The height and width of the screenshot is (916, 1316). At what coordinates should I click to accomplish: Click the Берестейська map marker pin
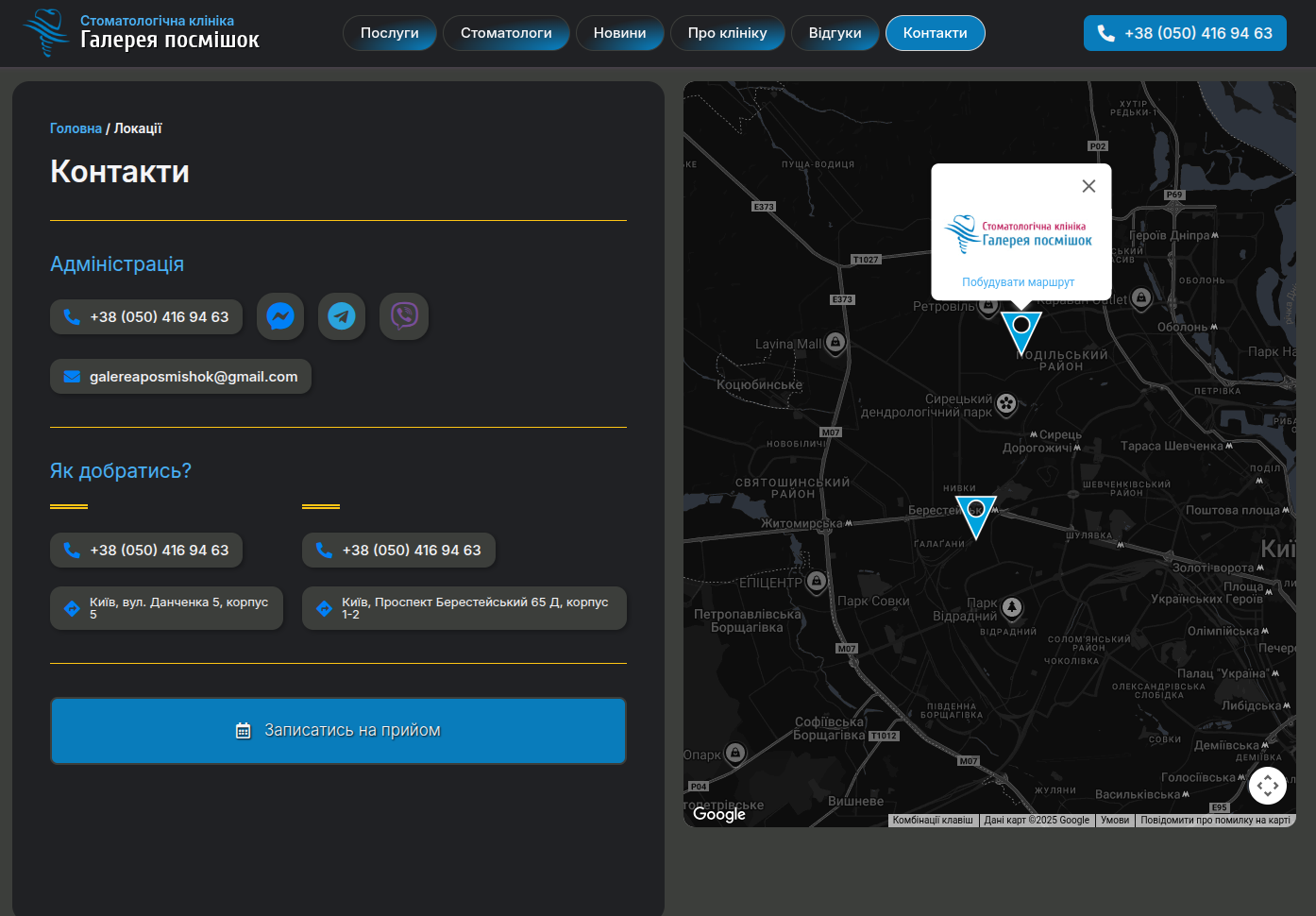[975, 513]
